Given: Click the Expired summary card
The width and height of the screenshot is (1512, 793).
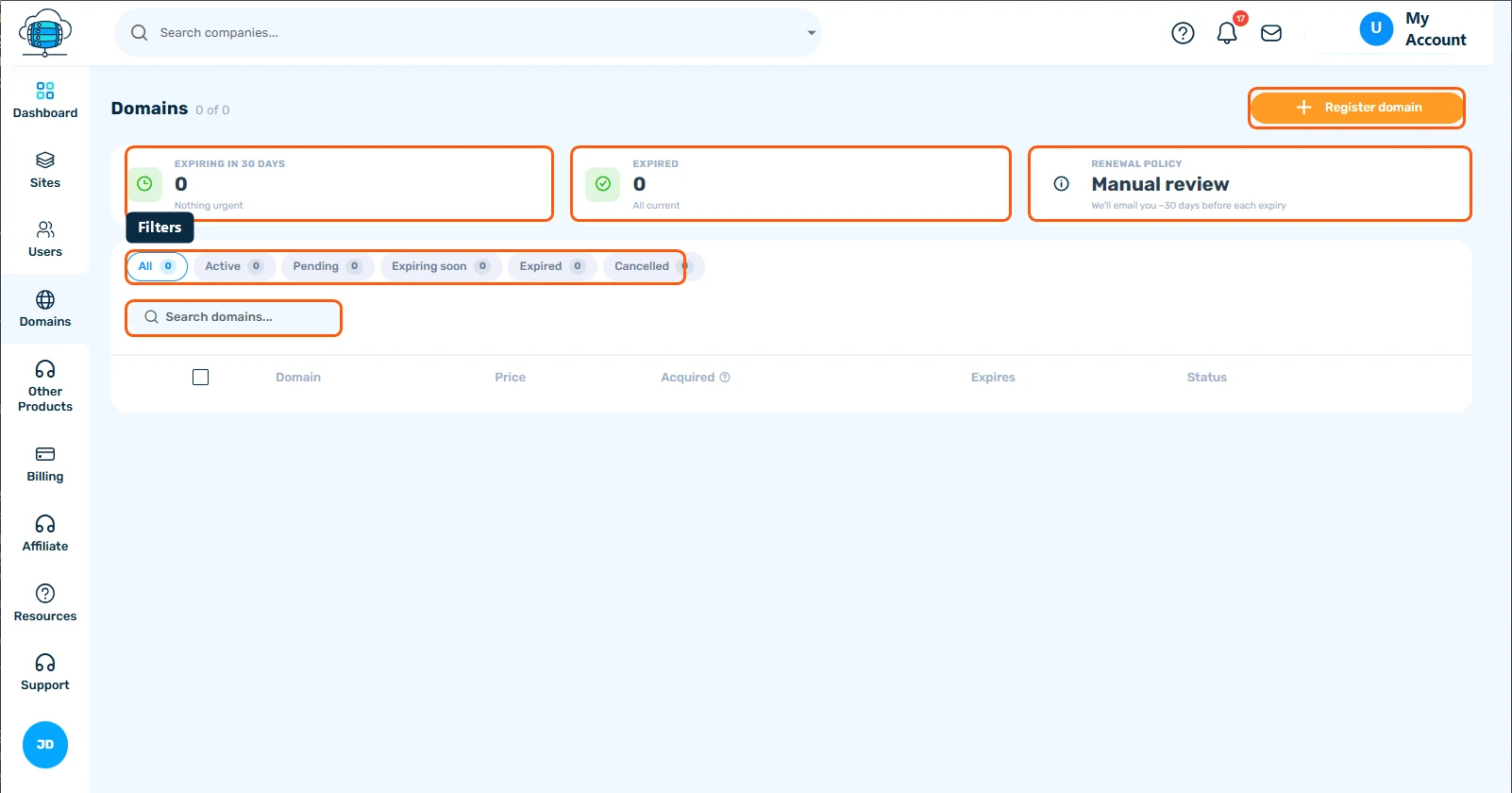Looking at the screenshot, I should (791, 183).
